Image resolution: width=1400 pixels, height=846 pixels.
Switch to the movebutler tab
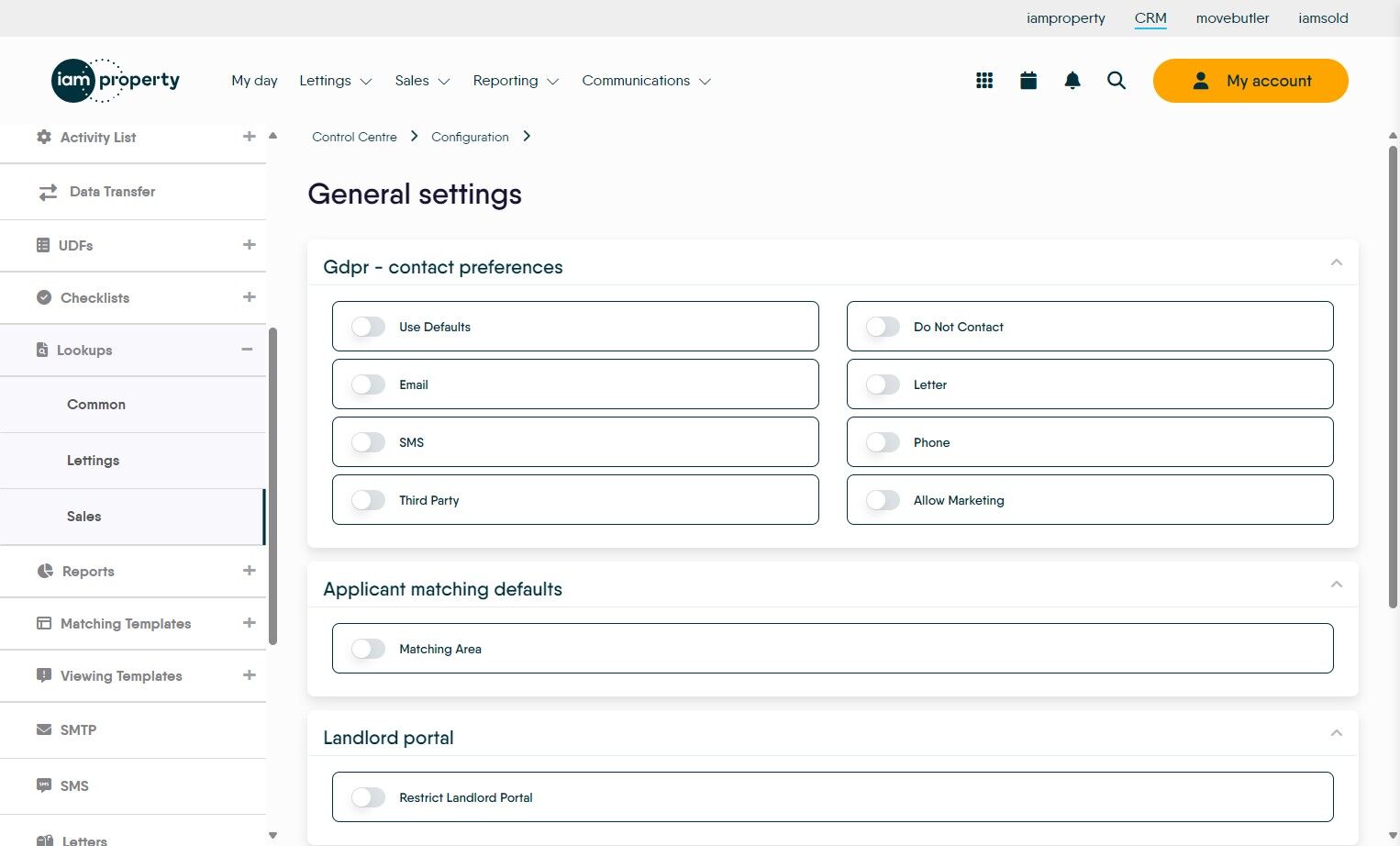(x=1232, y=18)
